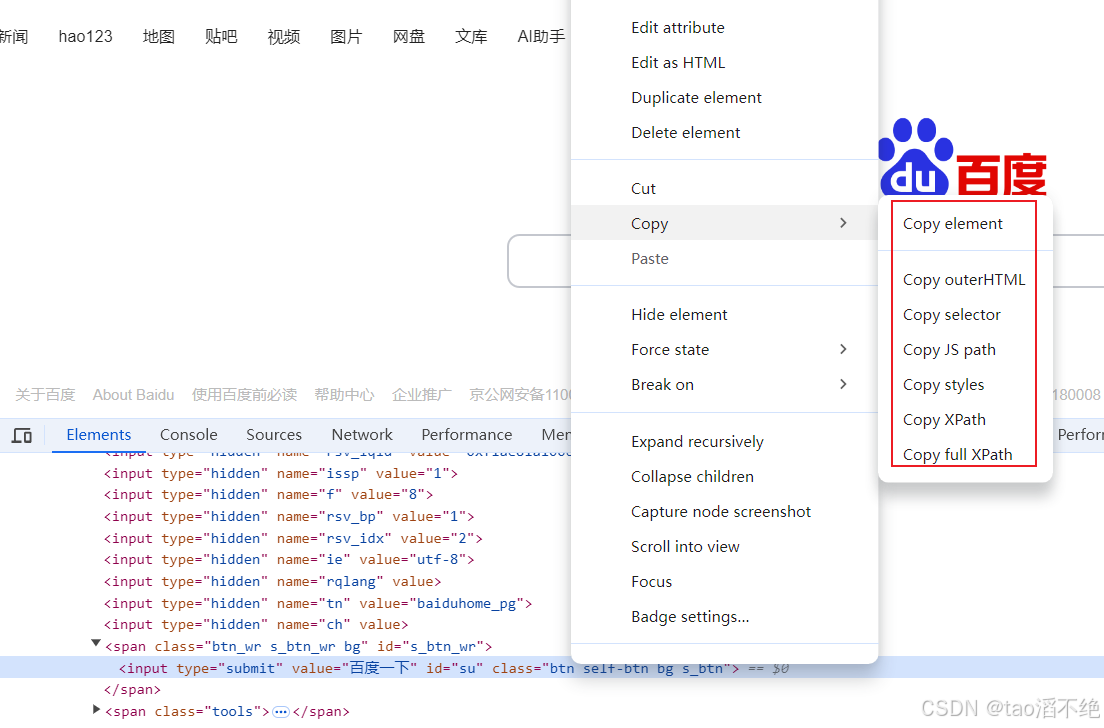Choose the Paste menu entry
This screenshot has width=1104, height=728.
pyautogui.click(x=649, y=258)
